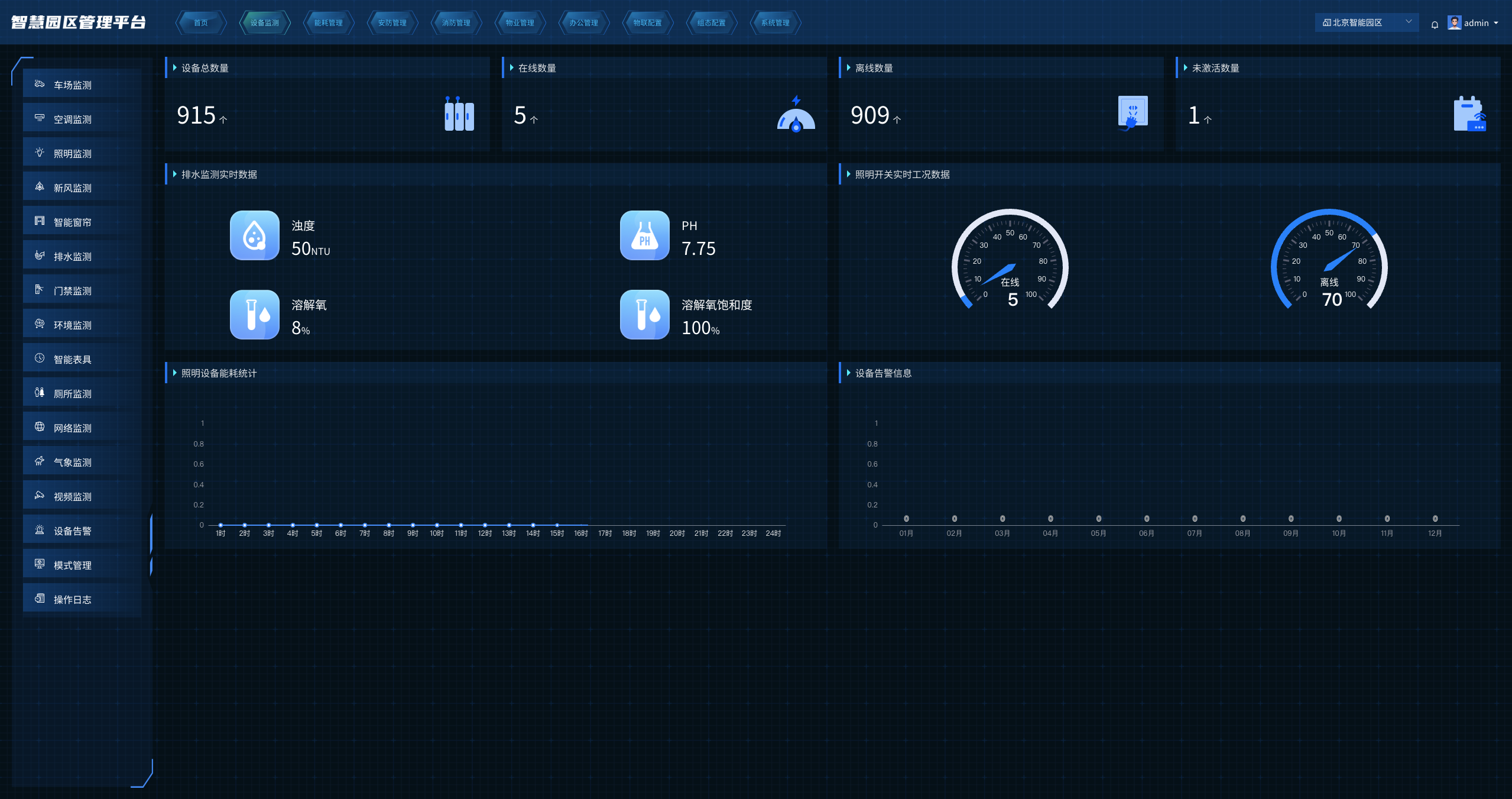The width and height of the screenshot is (1512, 799).
Task: Open the 安防管理 tab
Action: (x=392, y=23)
